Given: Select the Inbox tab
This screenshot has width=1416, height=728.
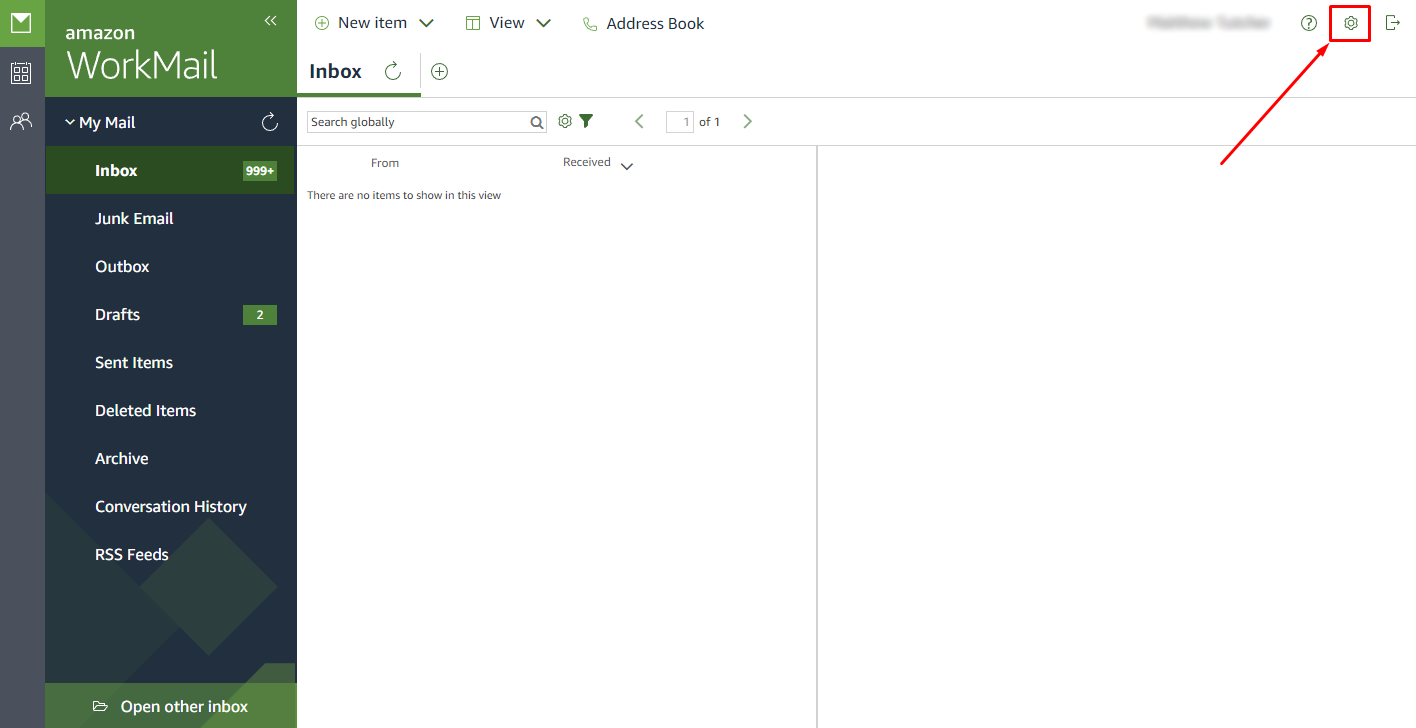Looking at the screenshot, I should (x=336, y=71).
